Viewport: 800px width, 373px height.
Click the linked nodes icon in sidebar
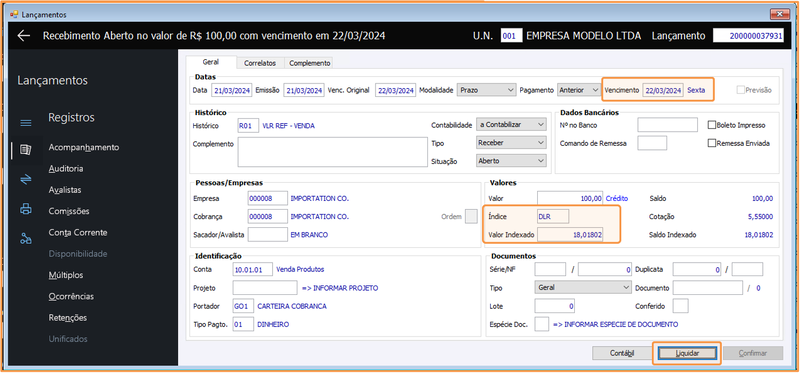(26, 238)
